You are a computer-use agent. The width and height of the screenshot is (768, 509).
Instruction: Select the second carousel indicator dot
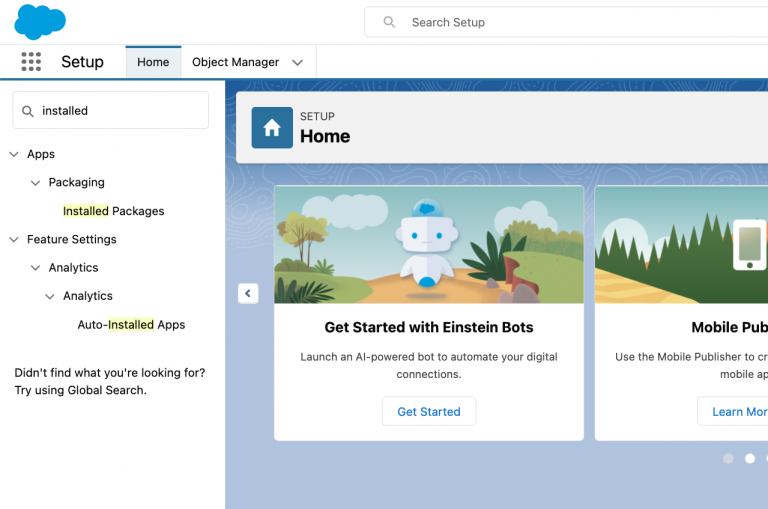pos(750,459)
